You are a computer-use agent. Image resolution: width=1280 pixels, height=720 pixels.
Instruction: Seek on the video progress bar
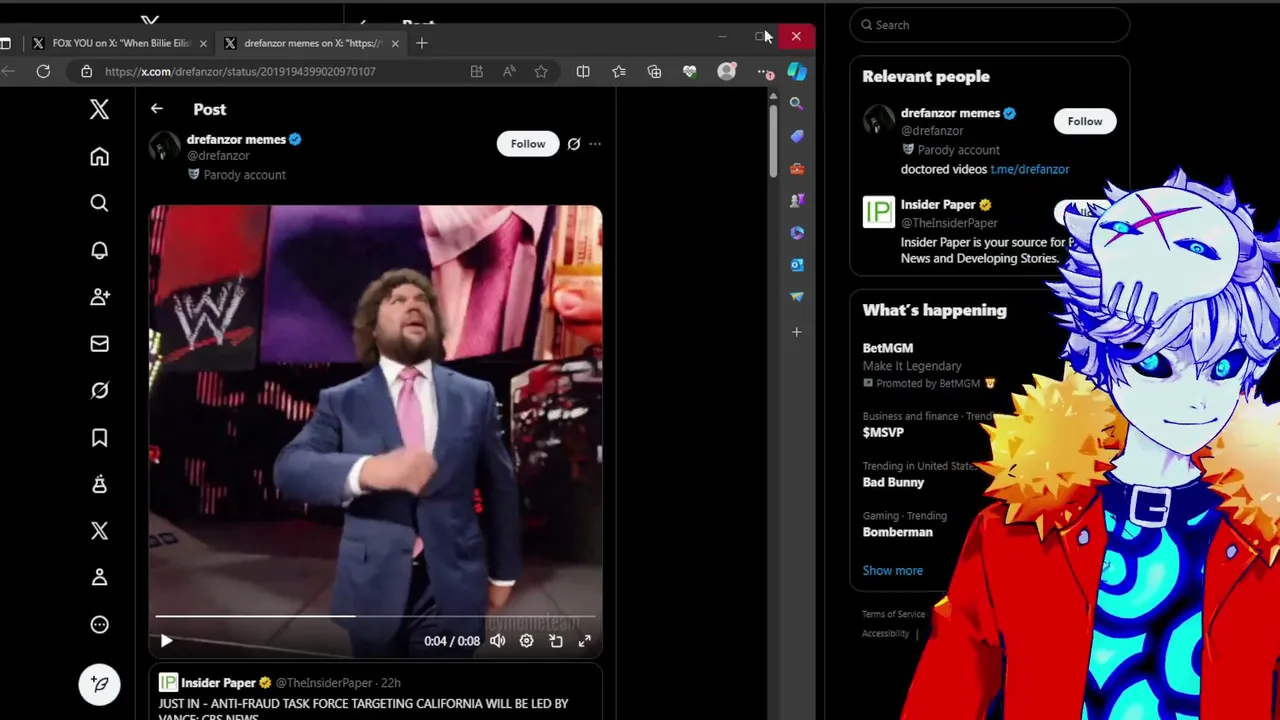click(x=376, y=617)
